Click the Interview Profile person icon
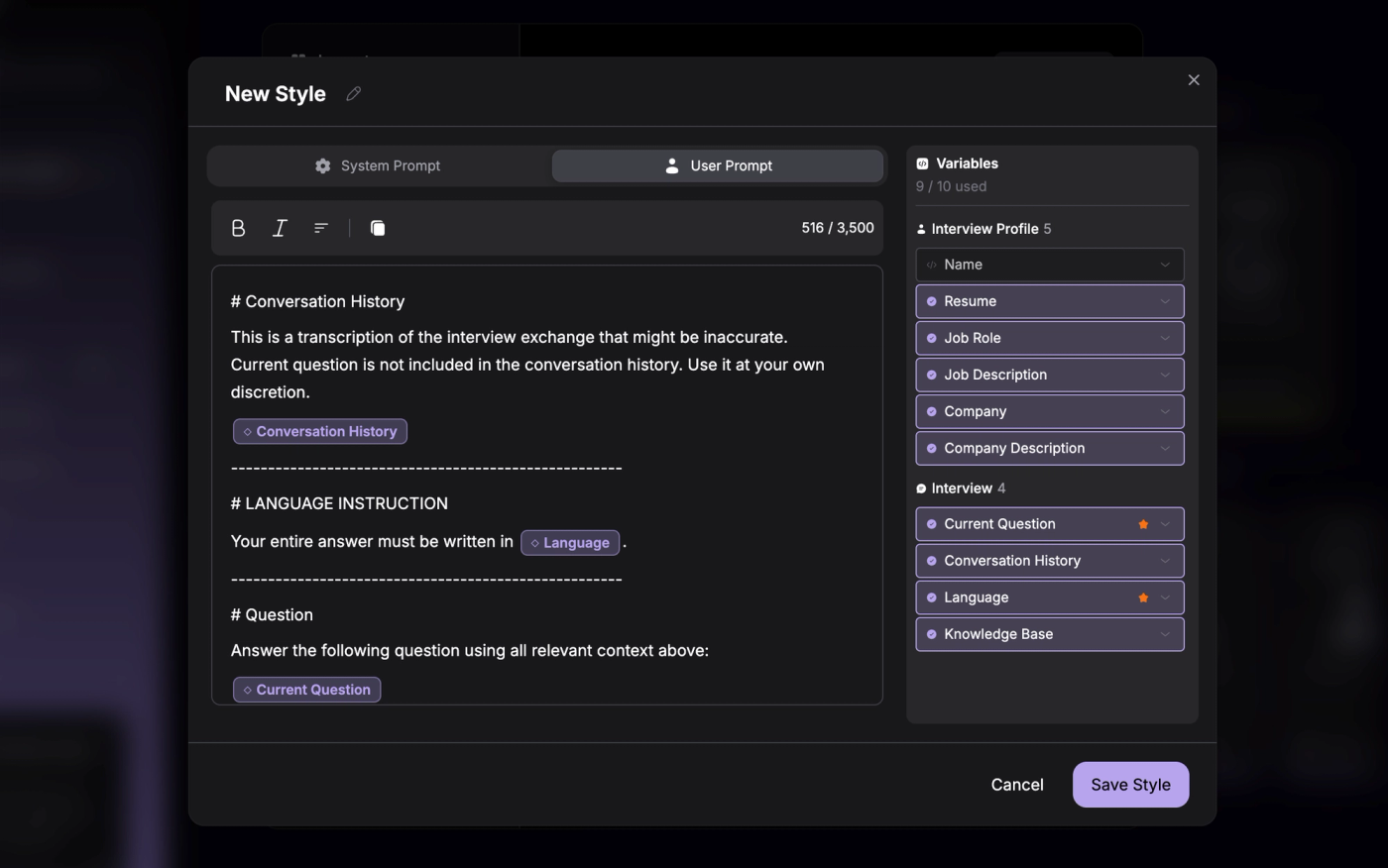The image size is (1388, 868). click(x=921, y=229)
